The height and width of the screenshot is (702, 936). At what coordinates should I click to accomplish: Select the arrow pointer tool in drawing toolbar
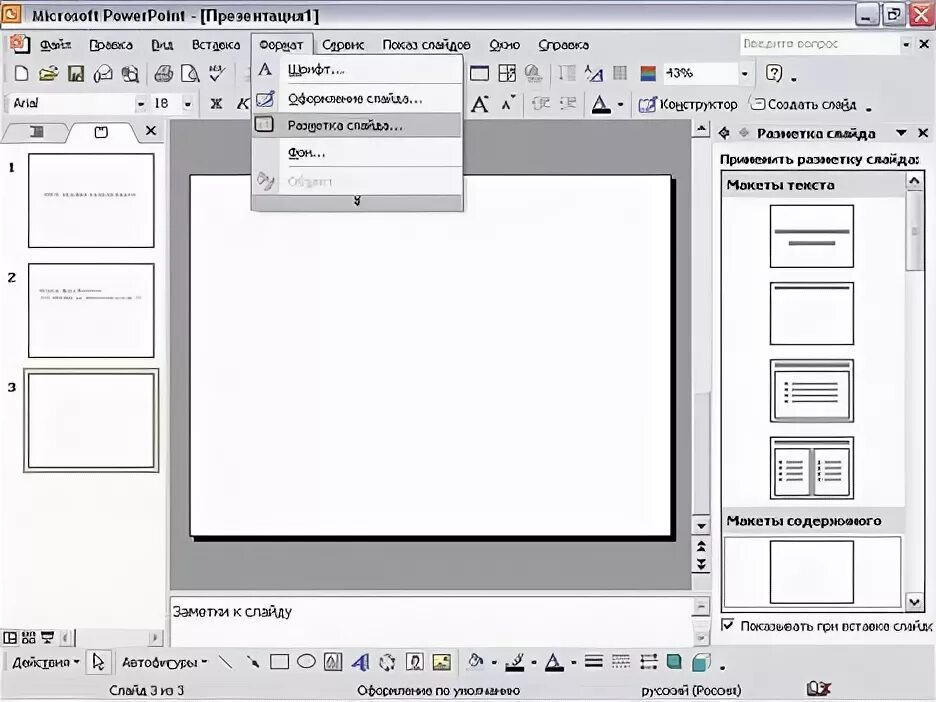98,661
